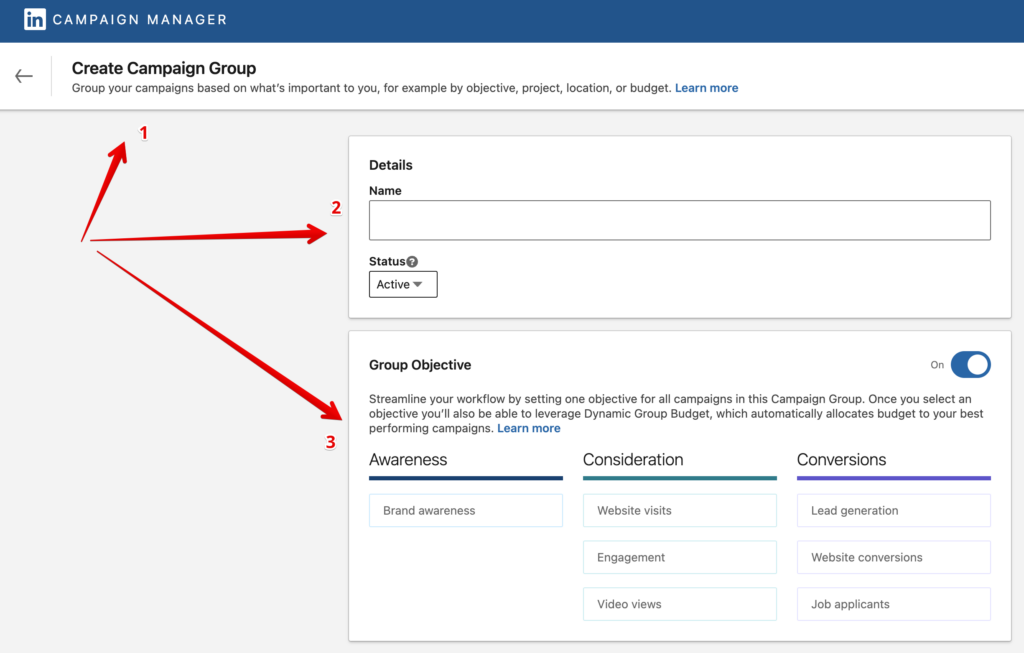Click the Details section heading
This screenshot has height=653, width=1024.
click(x=391, y=165)
